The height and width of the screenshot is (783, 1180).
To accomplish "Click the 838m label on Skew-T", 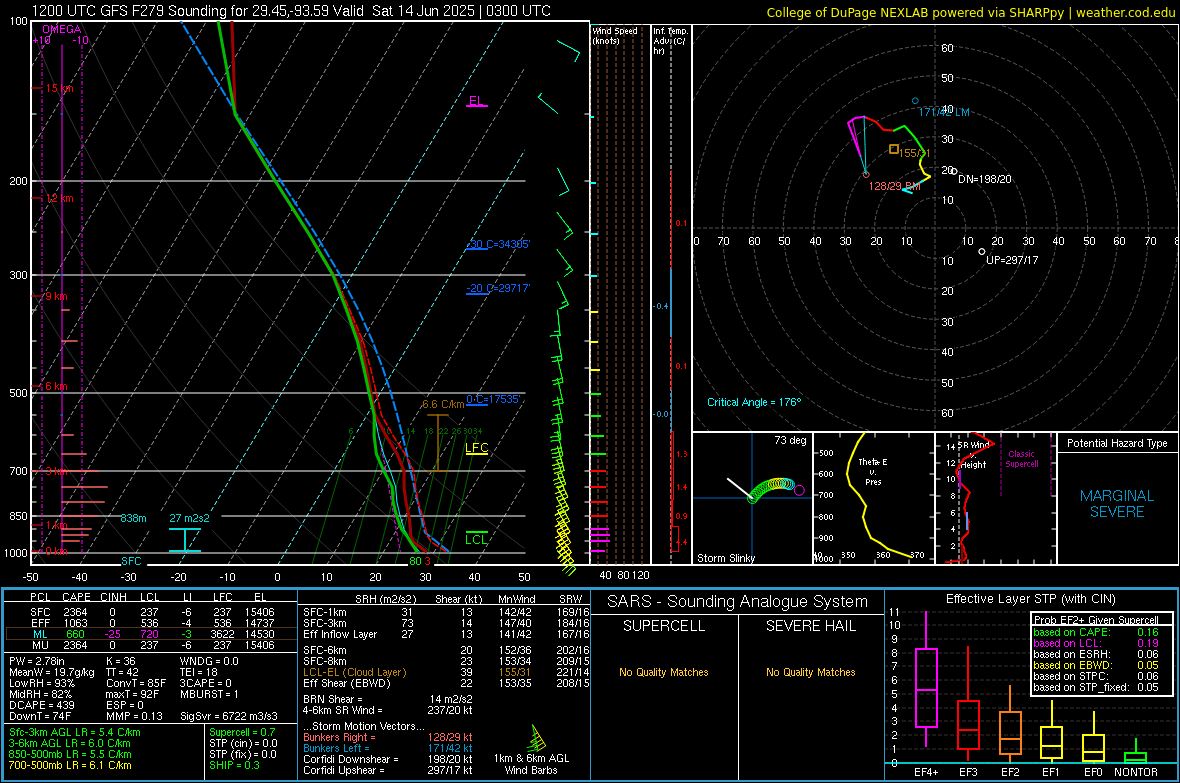I will pos(133,518).
